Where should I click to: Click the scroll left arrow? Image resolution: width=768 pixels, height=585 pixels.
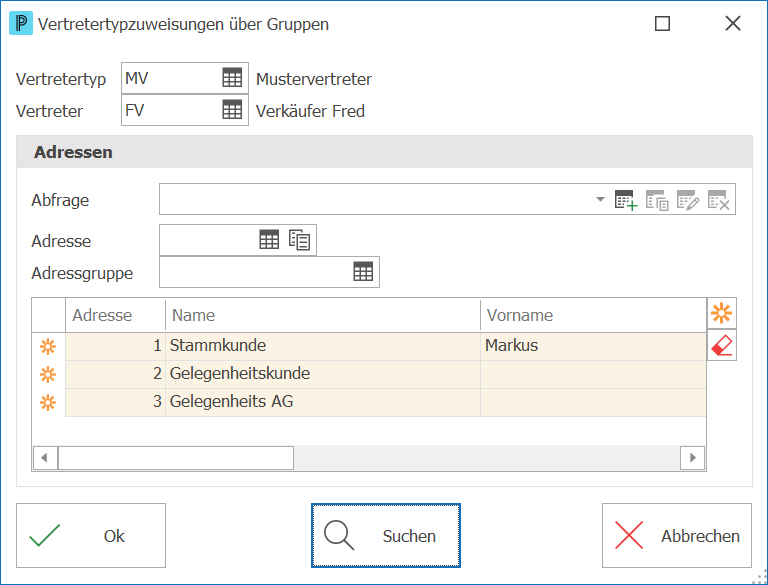click(x=45, y=458)
